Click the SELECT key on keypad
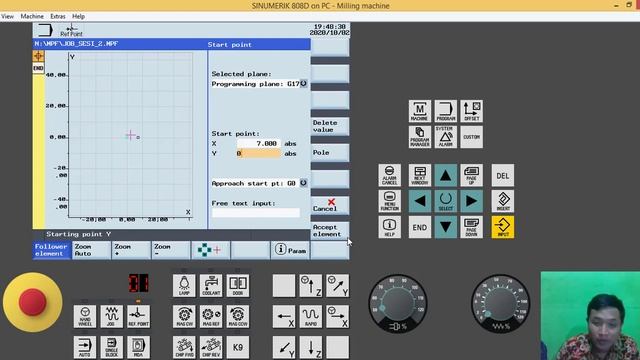640x360 pixels. point(445,201)
